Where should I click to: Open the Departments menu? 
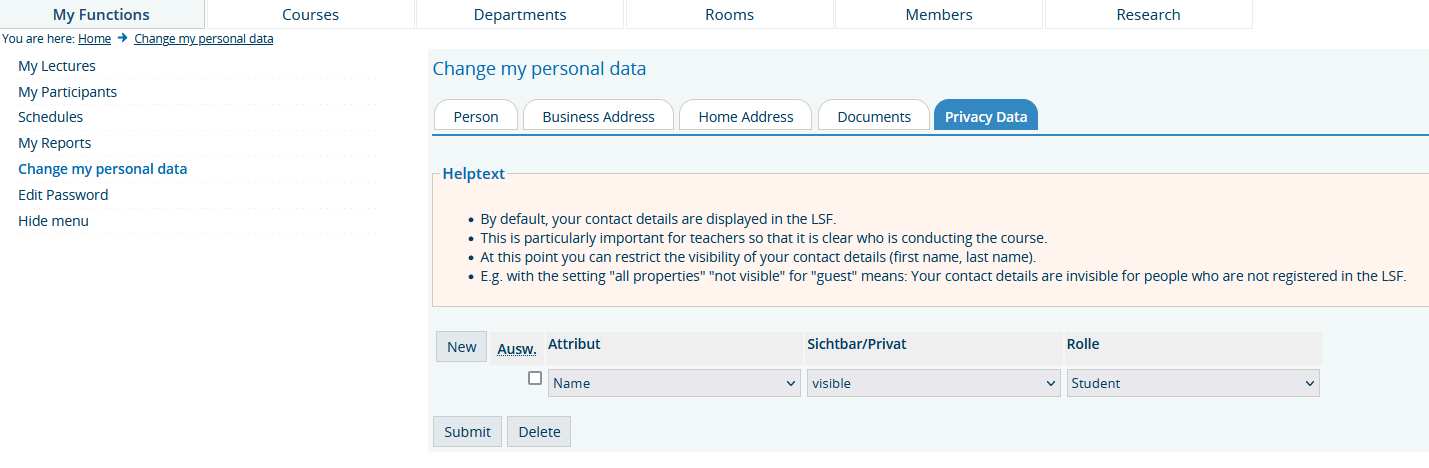[x=520, y=15]
